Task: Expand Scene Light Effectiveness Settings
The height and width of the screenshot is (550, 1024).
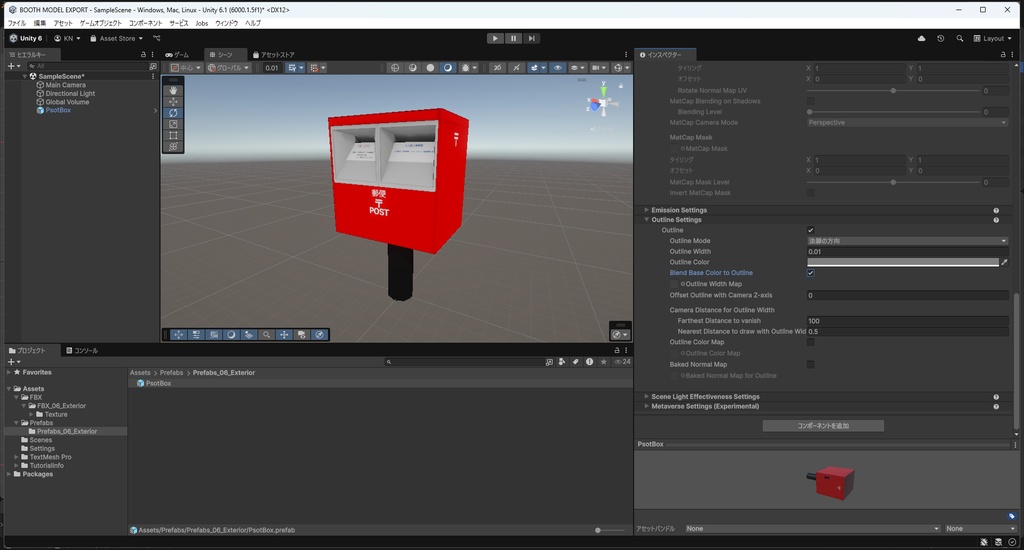Action: click(647, 396)
